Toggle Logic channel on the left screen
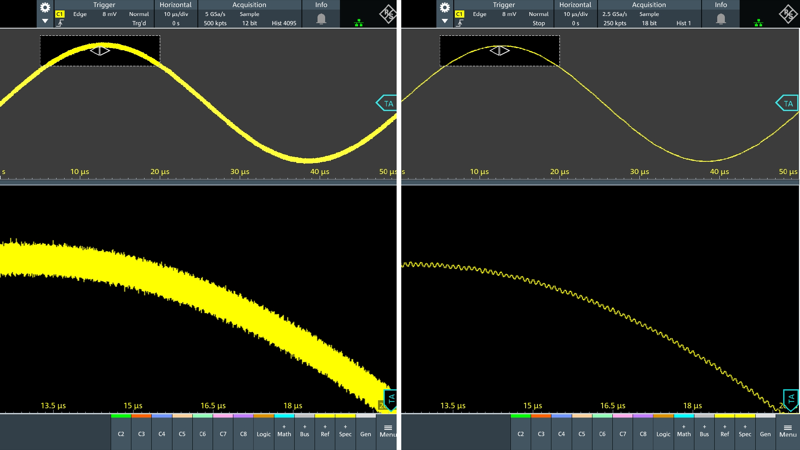Screen dimensions: 800x450 pyautogui.click(x=264, y=431)
